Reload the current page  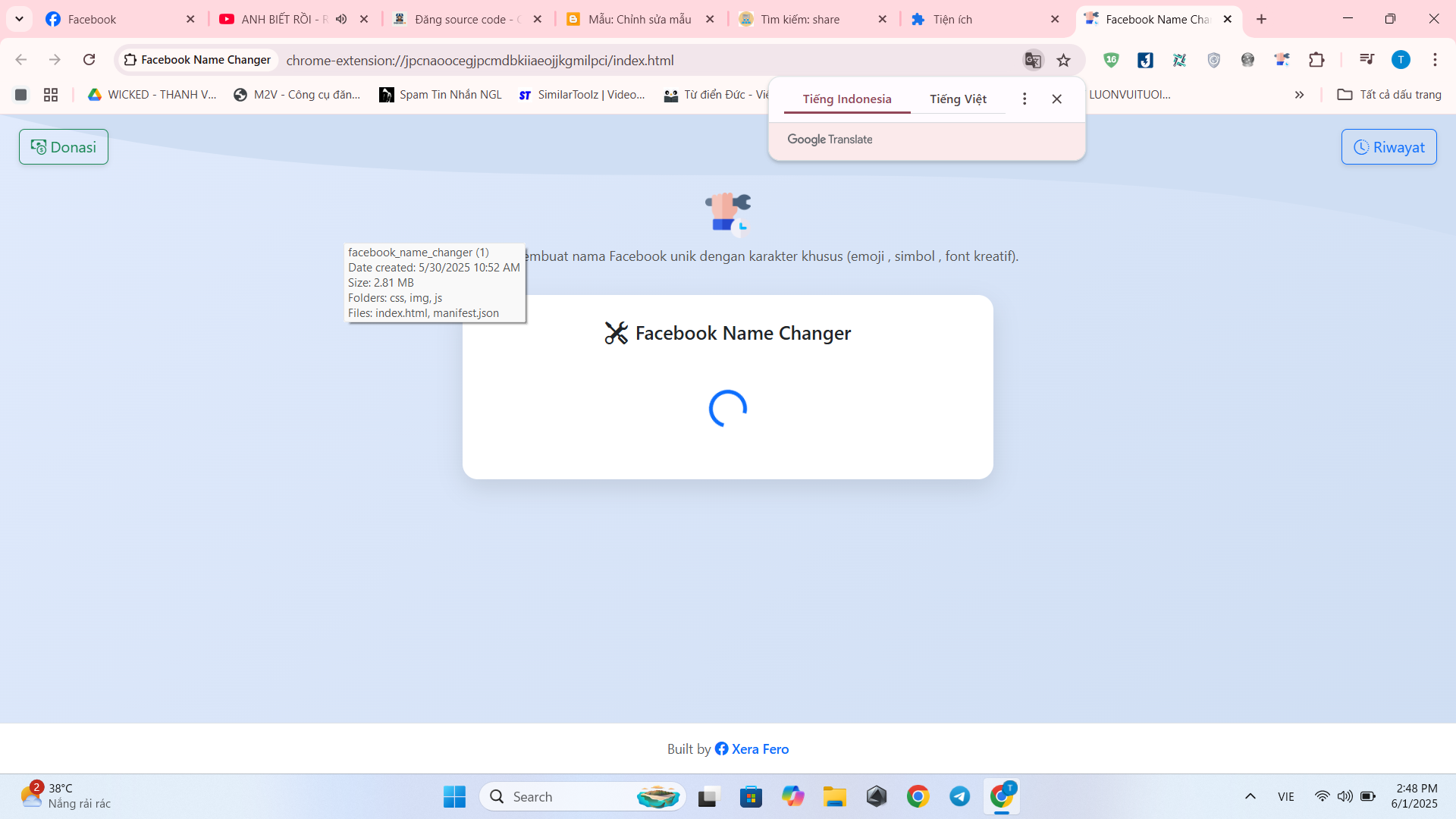point(89,60)
